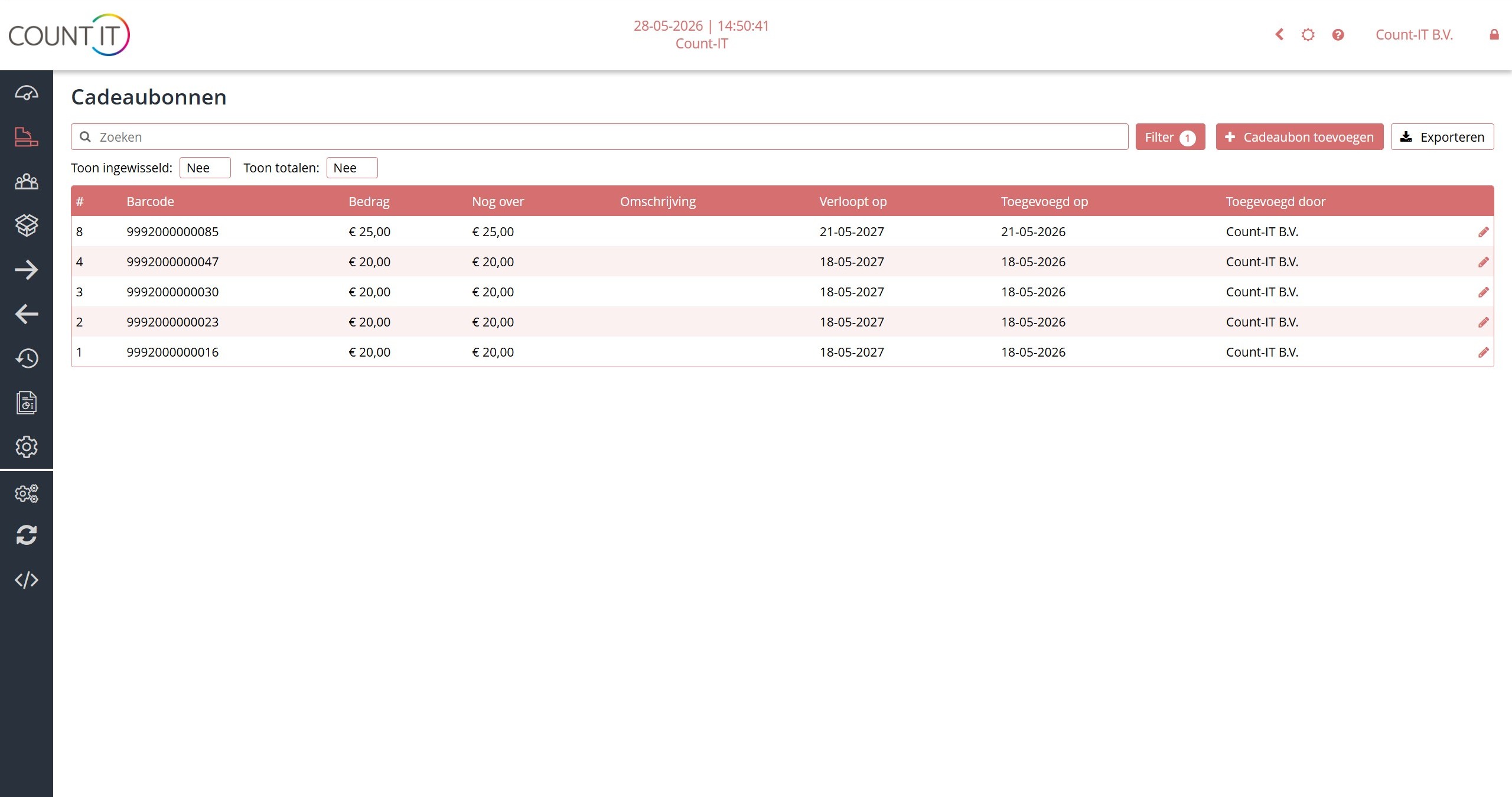This screenshot has width=1512, height=797.
Task: Click the Bedrag € 25,00 cell
Action: 369,231
